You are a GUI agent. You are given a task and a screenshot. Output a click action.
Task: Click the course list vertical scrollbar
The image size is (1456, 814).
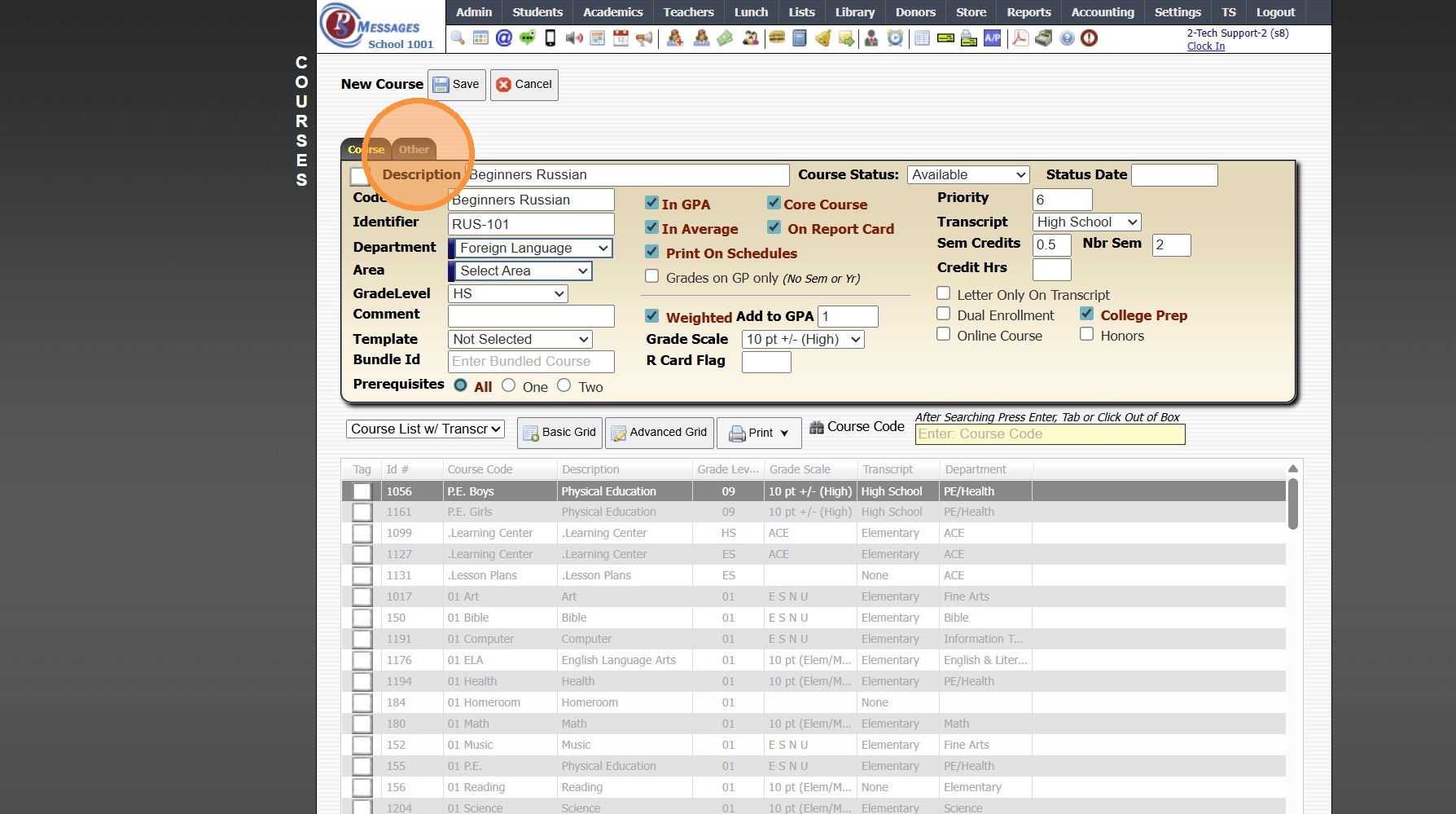tap(1292, 505)
